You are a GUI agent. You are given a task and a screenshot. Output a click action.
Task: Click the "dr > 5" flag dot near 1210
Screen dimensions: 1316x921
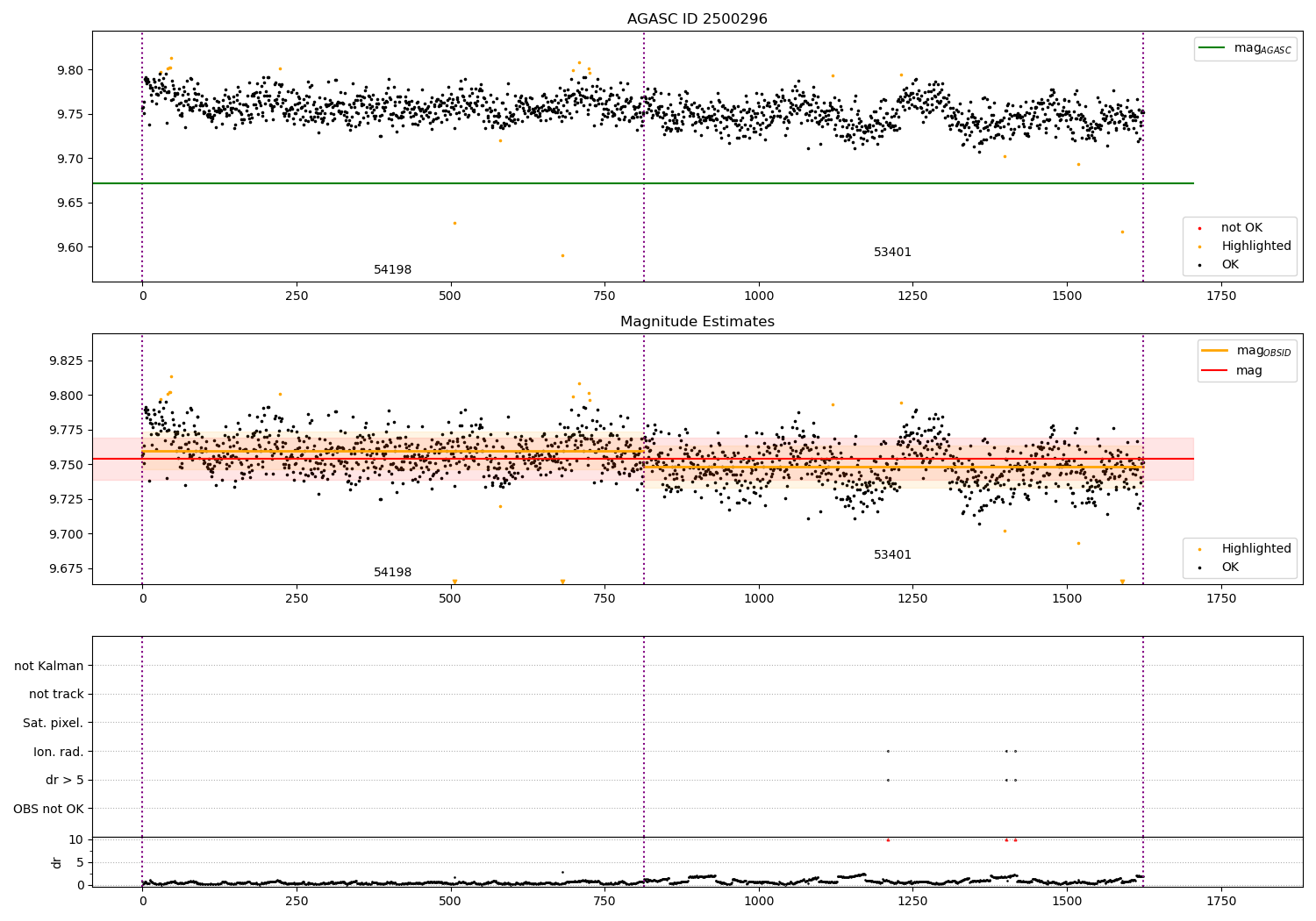(888, 780)
